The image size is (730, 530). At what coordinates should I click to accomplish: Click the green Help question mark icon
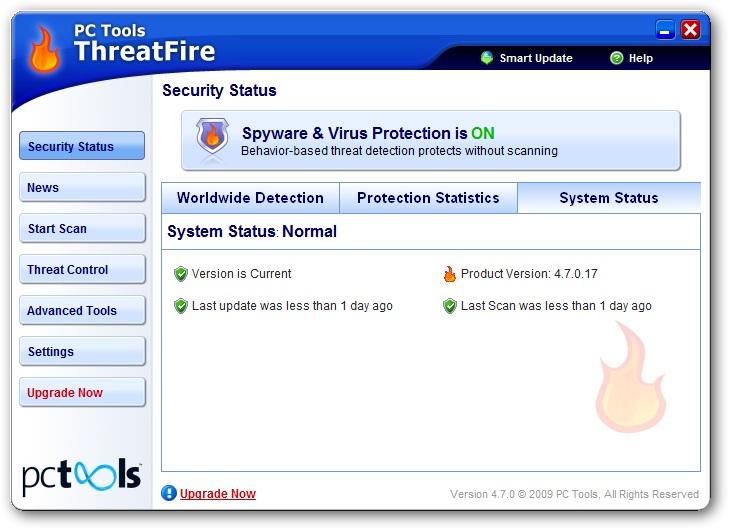pyautogui.click(x=616, y=58)
